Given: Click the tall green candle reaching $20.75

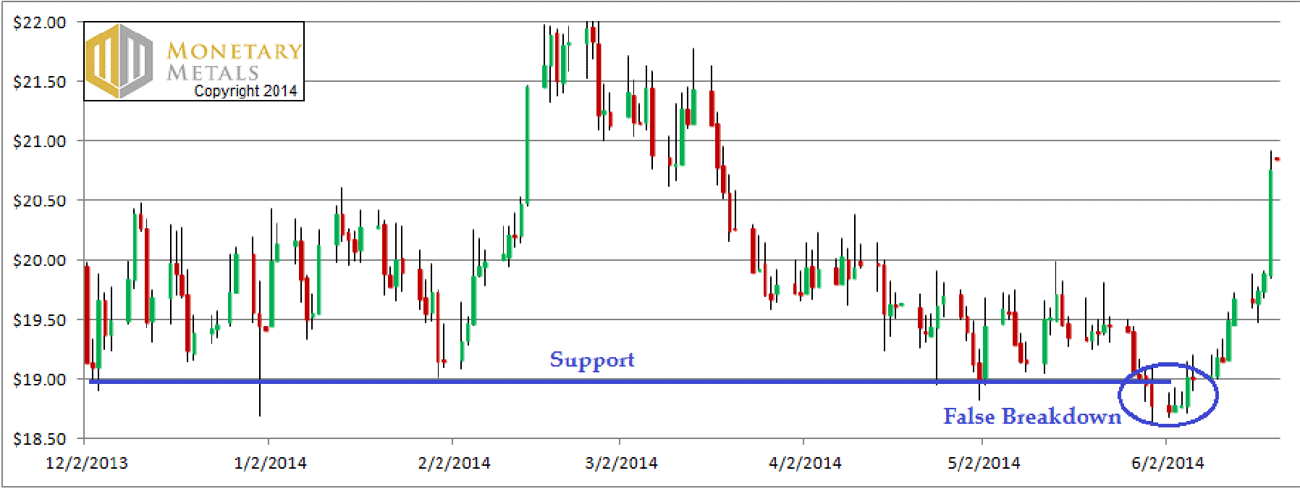Looking at the screenshot, I should 1270,222.
